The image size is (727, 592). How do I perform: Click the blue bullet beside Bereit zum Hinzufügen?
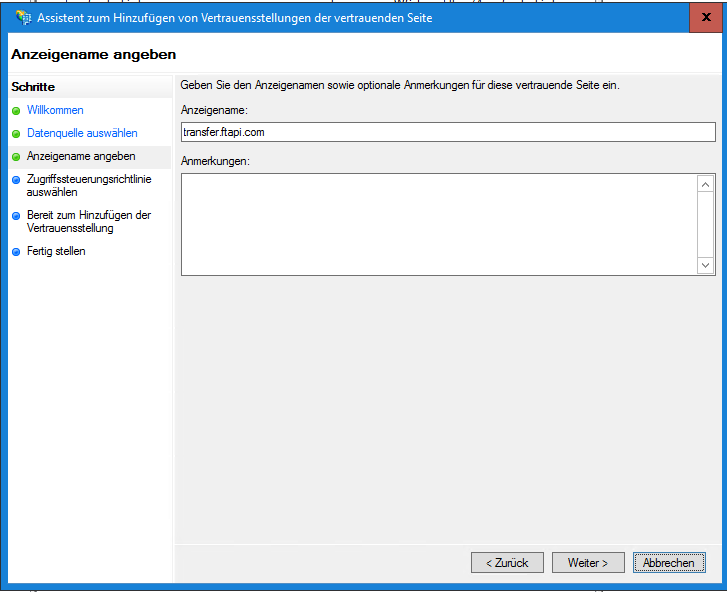click(16, 216)
